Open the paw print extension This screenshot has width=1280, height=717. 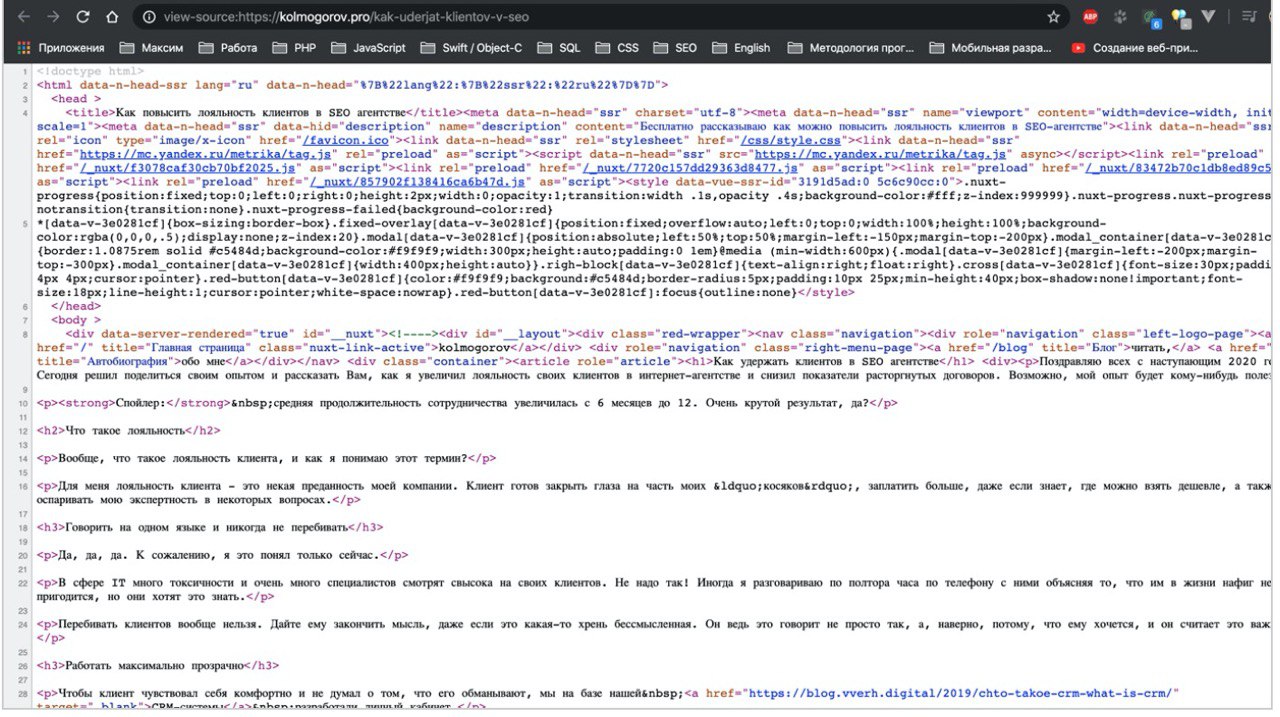1120,17
